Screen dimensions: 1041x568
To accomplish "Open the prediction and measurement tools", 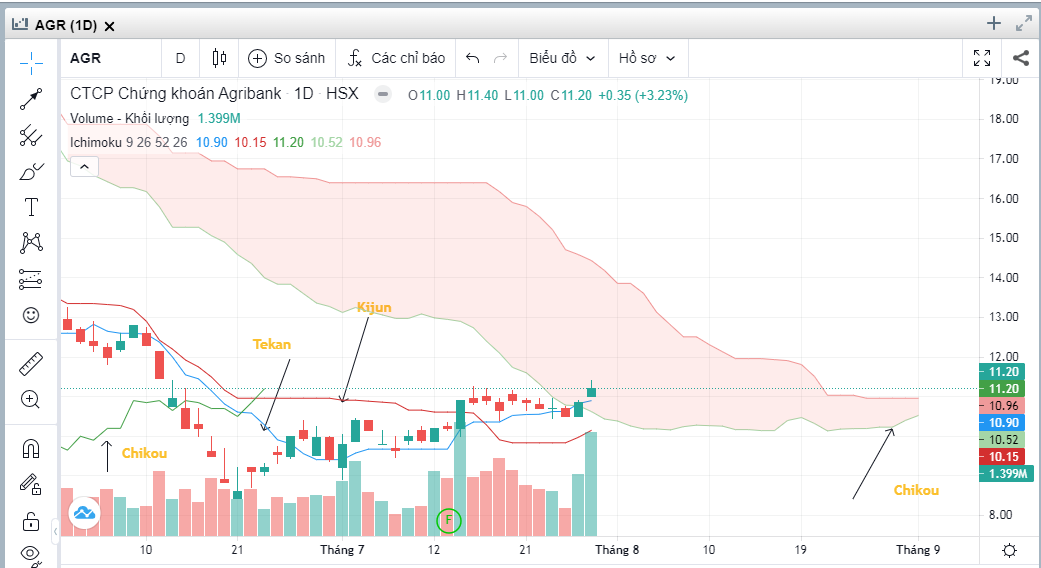I will tap(31, 279).
